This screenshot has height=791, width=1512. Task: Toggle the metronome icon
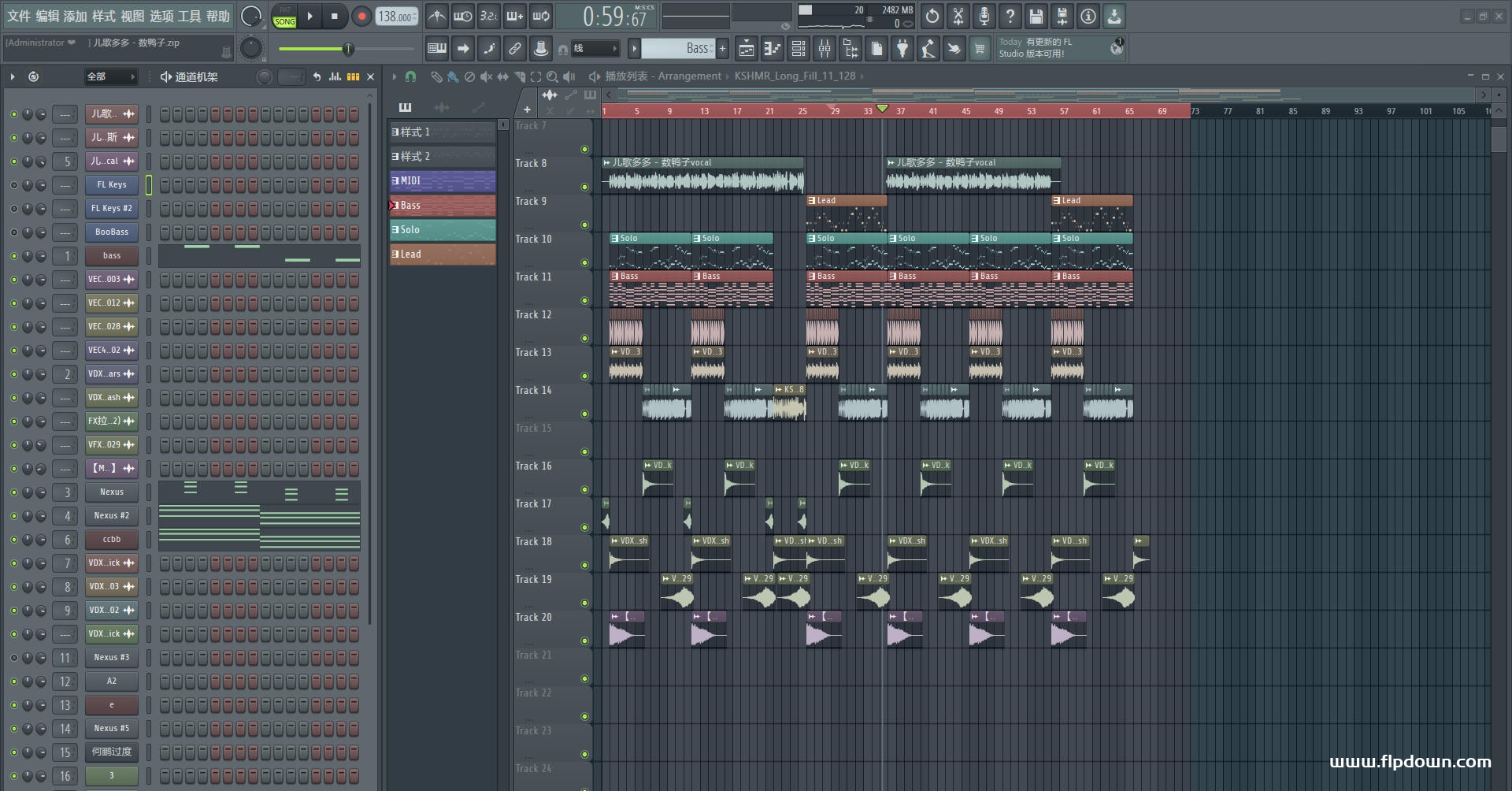(437, 17)
